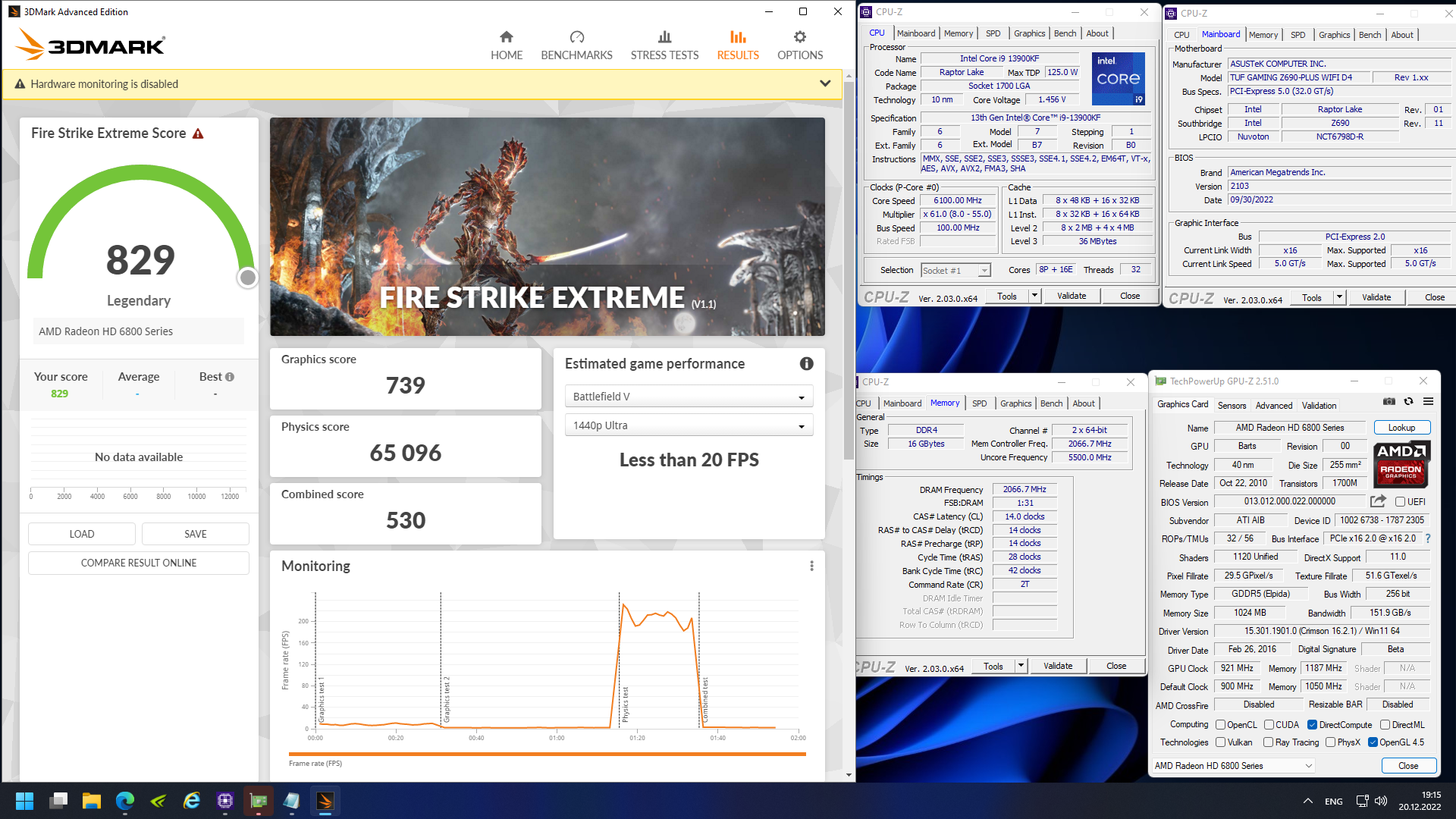
Task: Switch to CPU-Z from the taskbar
Action: click(225, 801)
